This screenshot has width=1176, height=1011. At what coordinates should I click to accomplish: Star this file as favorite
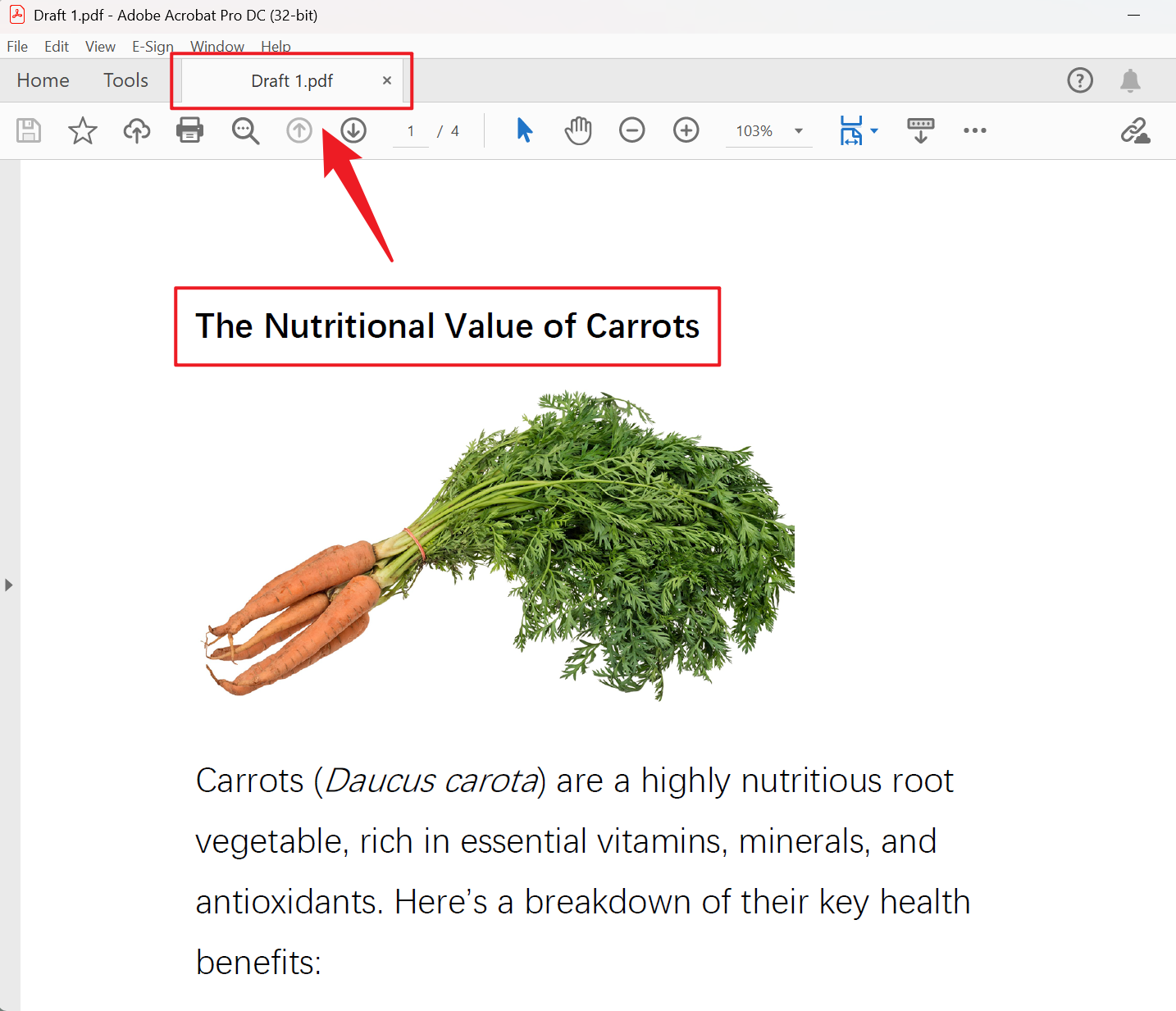coord(82,130)
